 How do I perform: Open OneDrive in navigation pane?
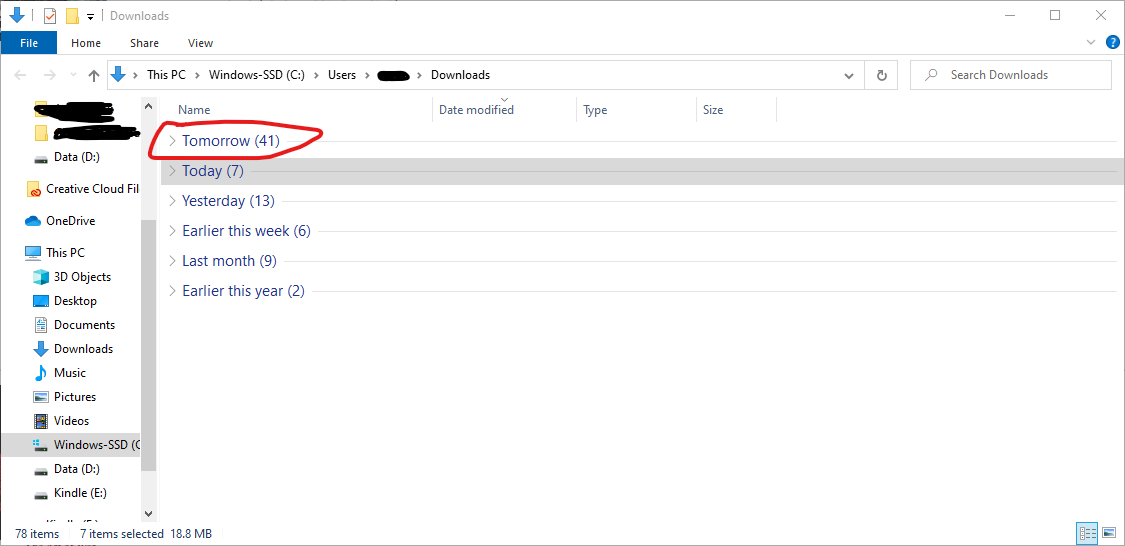point(70,221)
